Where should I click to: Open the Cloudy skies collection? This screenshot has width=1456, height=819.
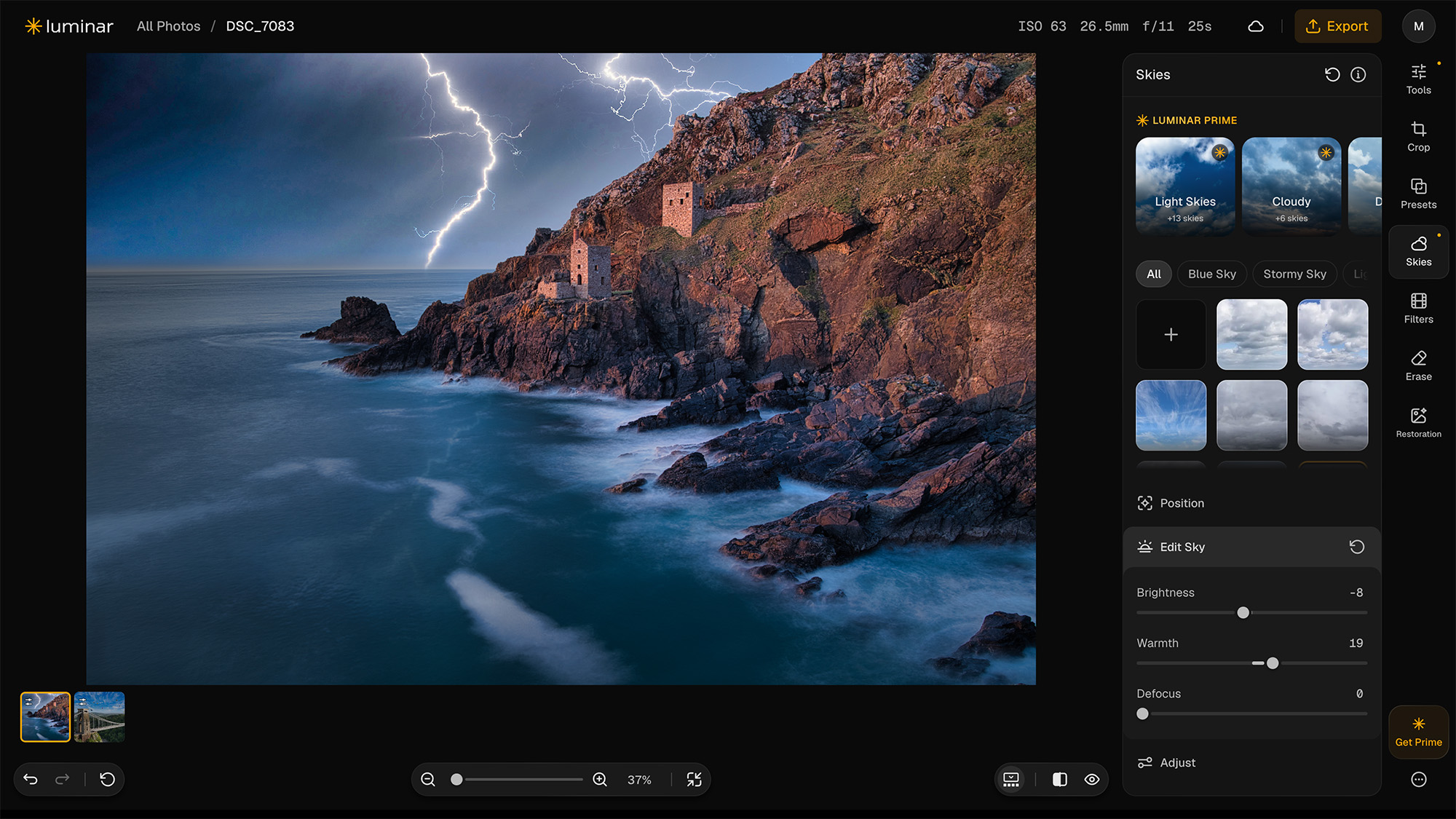(x=1291, y=186)
